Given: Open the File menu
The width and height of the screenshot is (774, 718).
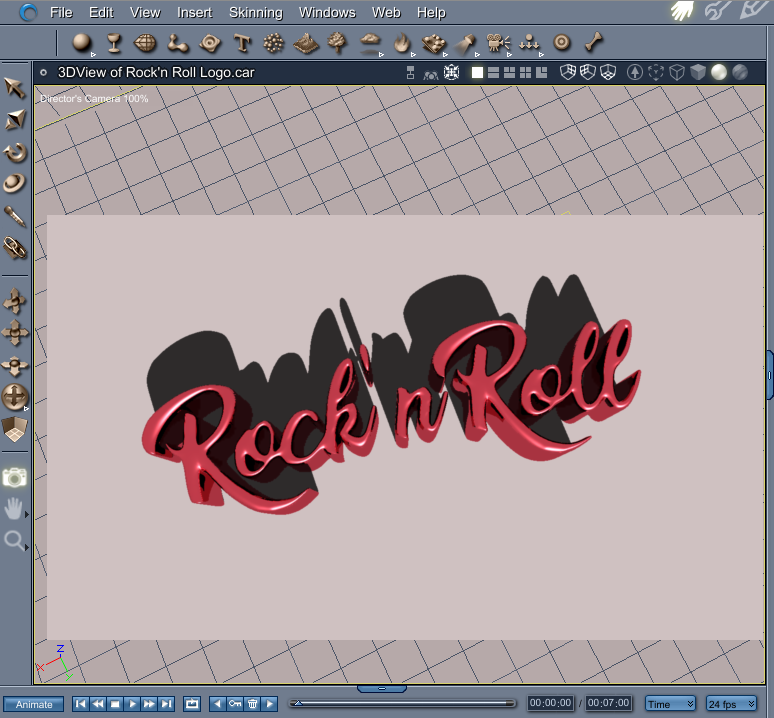Looking at the screenshot, I should click(61, 12).
